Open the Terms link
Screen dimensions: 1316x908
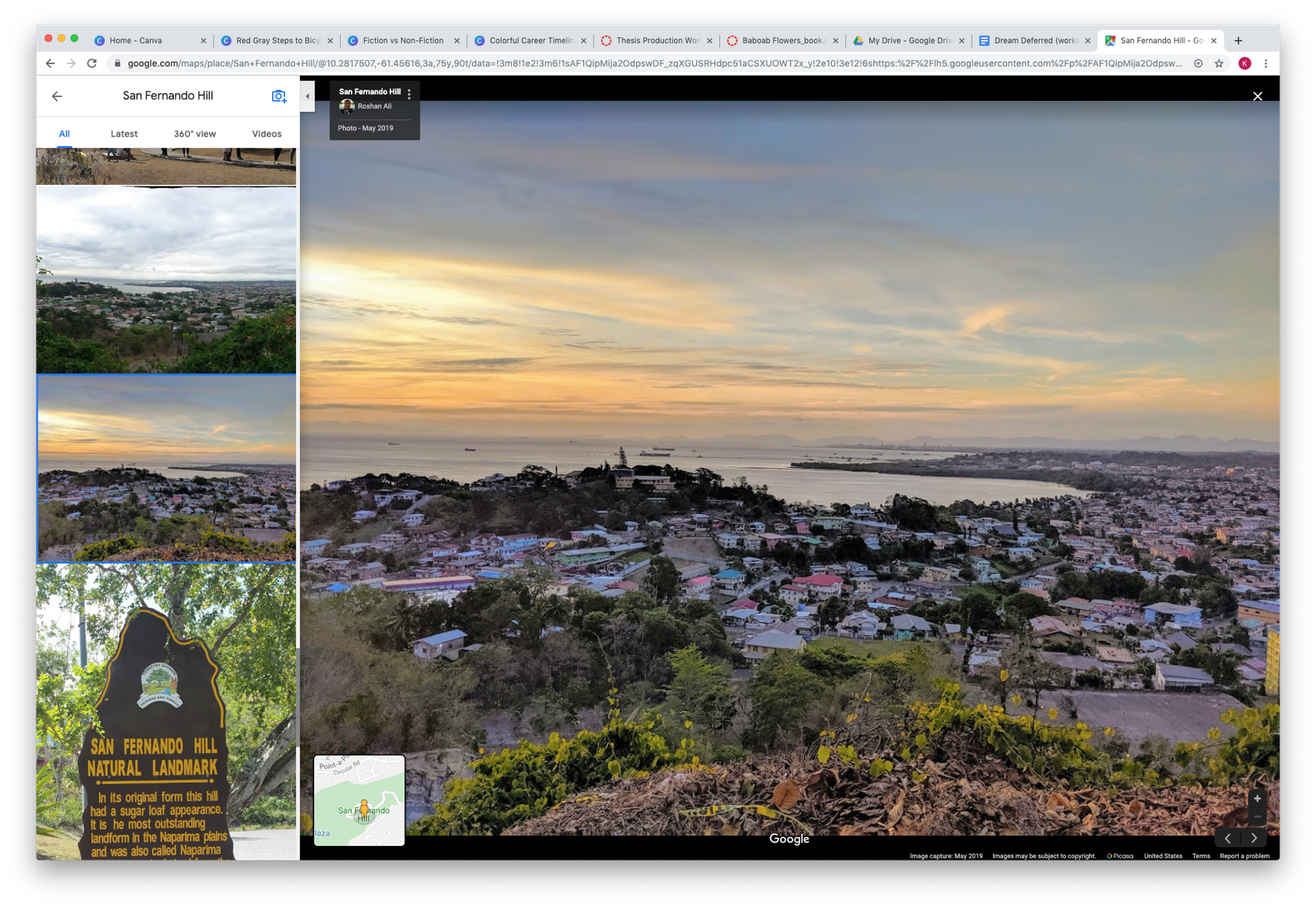pyautogui.click(x=1200, y=856)
